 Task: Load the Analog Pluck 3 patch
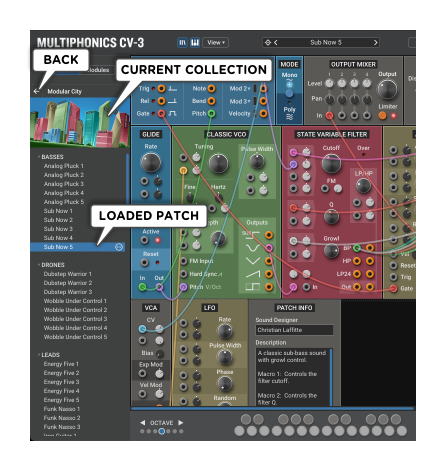point(64,184)
